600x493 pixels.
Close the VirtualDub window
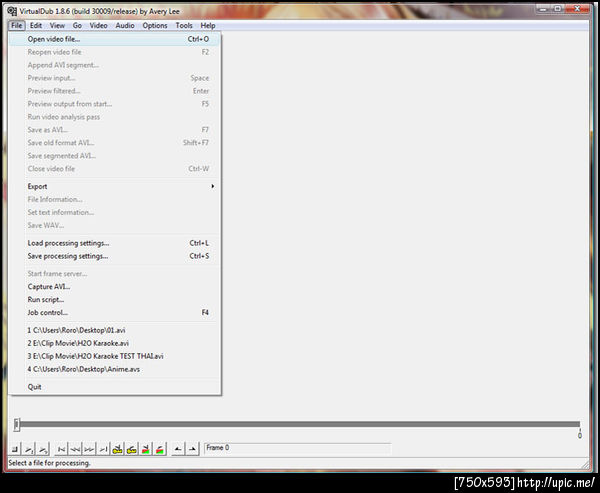pos(577,9)
